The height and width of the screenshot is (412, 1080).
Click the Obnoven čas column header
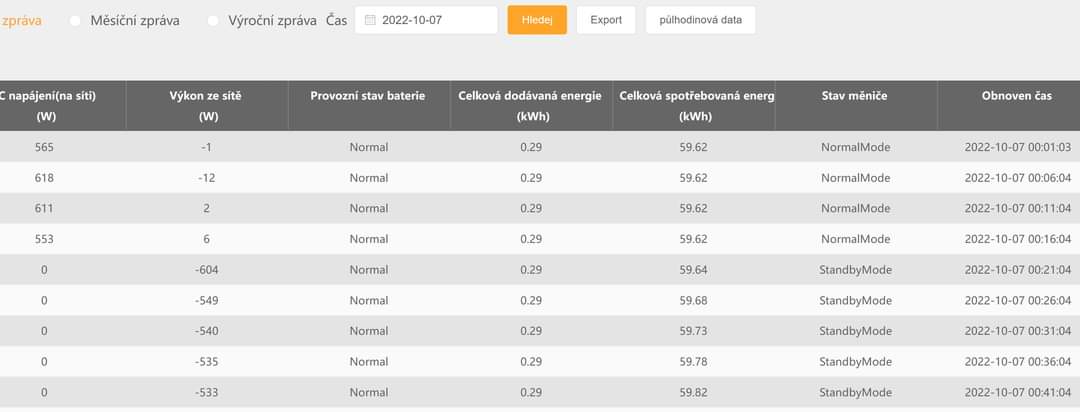point(1016,96)
